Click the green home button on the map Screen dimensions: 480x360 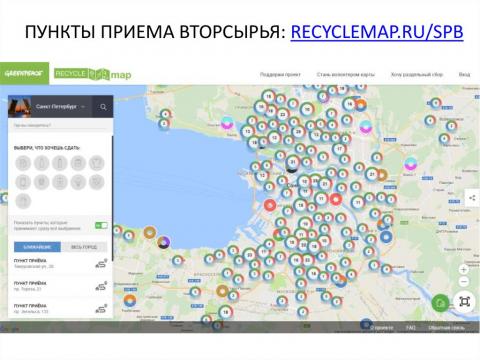coord(441,303)
